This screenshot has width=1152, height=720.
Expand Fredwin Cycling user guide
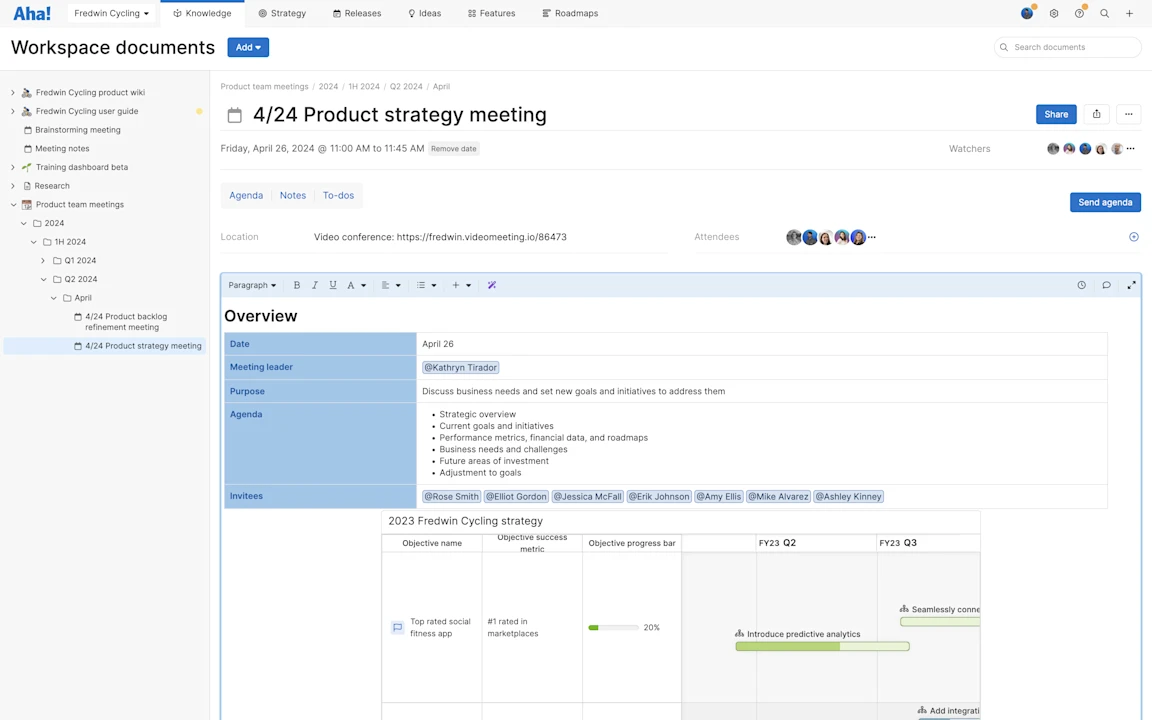point(12,111)
